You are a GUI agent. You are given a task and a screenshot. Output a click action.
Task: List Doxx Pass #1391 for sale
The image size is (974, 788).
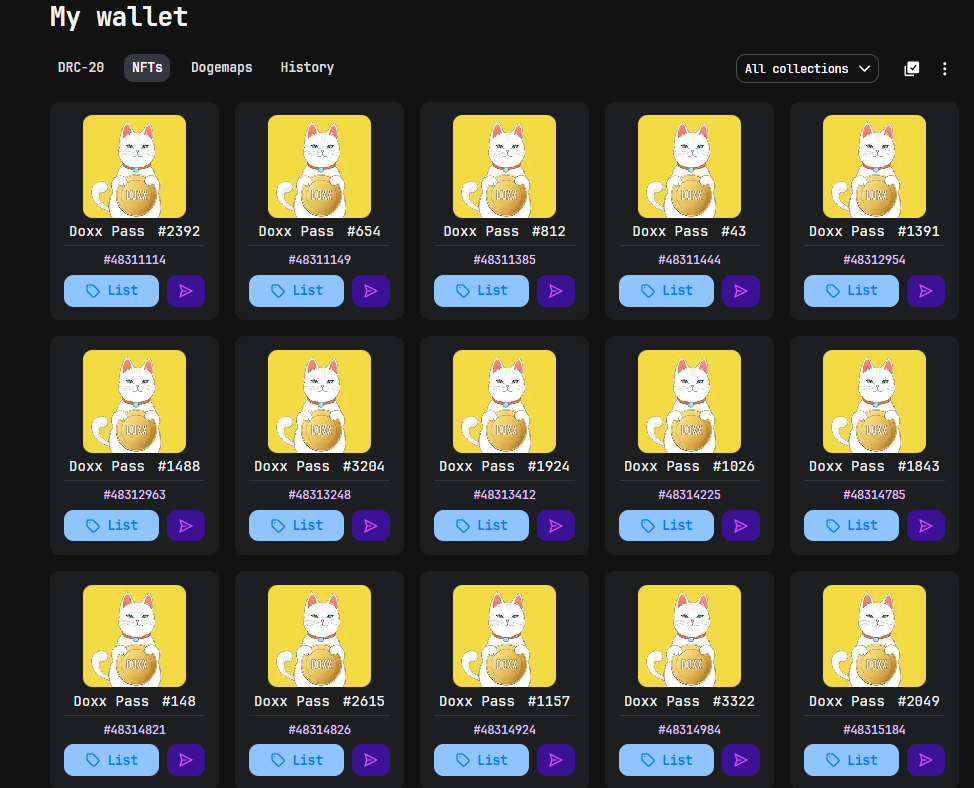click(851, 291)
